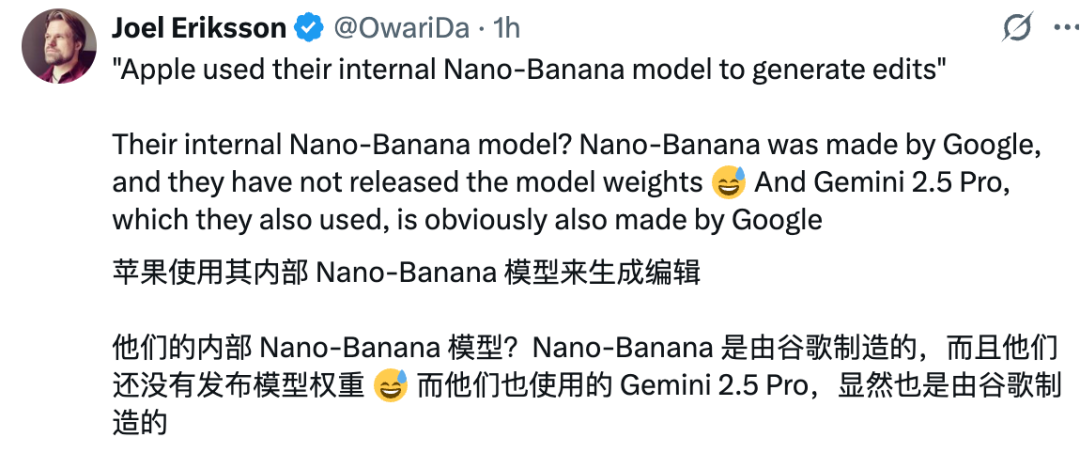
Task: Click the Joel Eriksson display name
Action: pyautogui.click(x=198, y=28)
